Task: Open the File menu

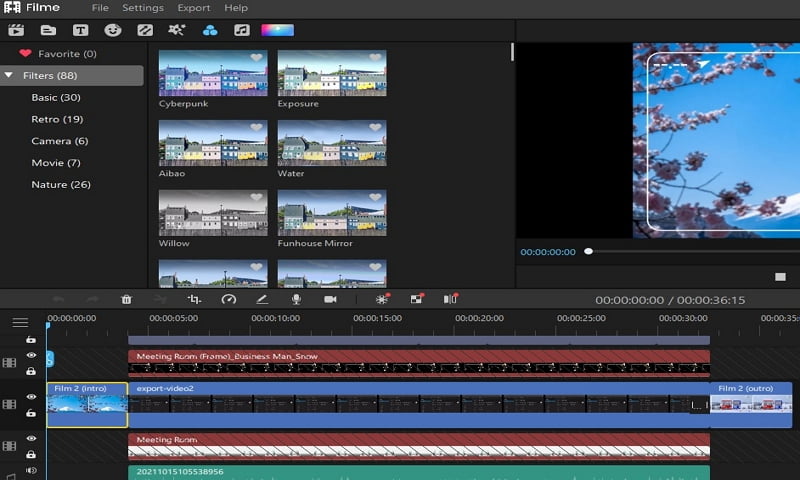Action: click(100, 8)
